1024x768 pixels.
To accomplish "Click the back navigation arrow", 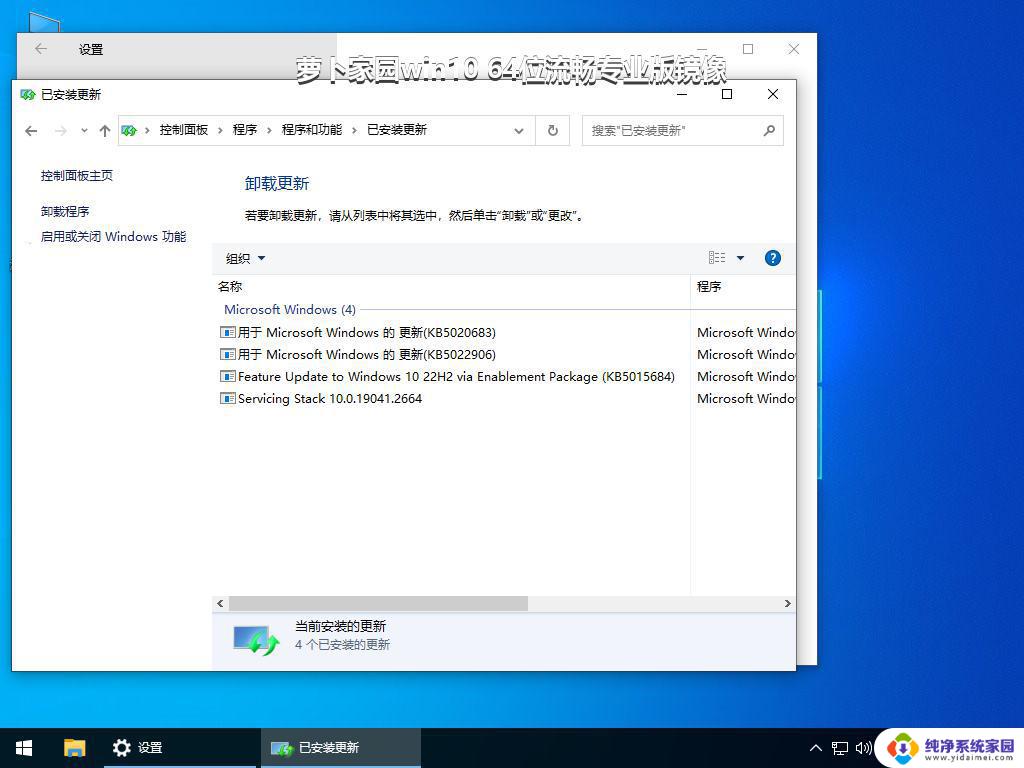I will pyautogui.click(x=31, y=130).
